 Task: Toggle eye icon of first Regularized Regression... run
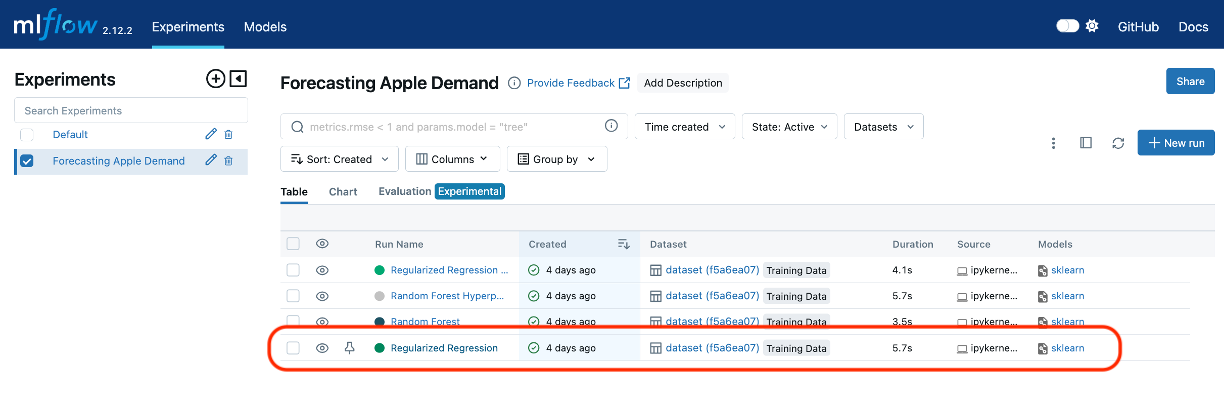pos(322,270)
